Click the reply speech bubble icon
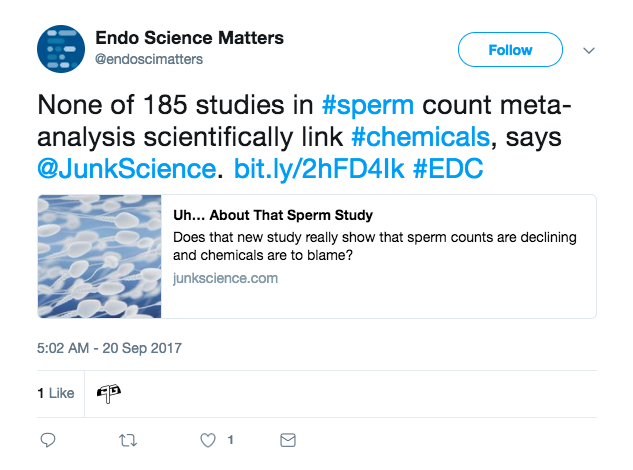This screenshot has width=633, height=470. pyautogui.click(x=48, y=440)
